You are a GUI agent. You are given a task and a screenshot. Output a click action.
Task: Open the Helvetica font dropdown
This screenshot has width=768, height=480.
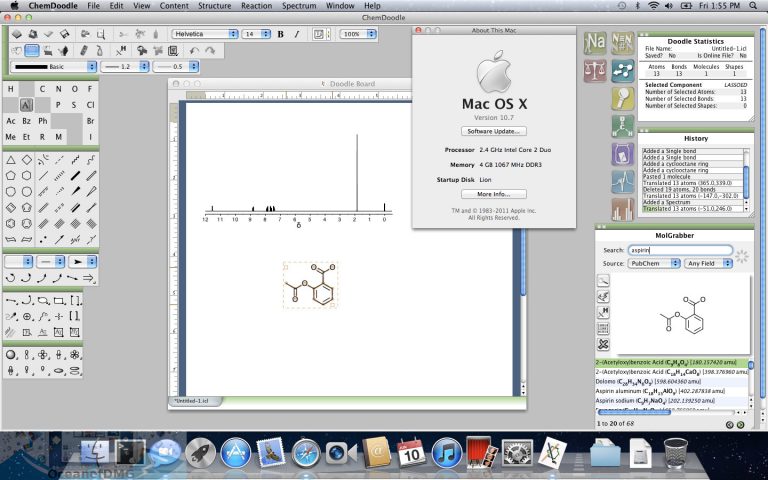(x=205, y=34)
